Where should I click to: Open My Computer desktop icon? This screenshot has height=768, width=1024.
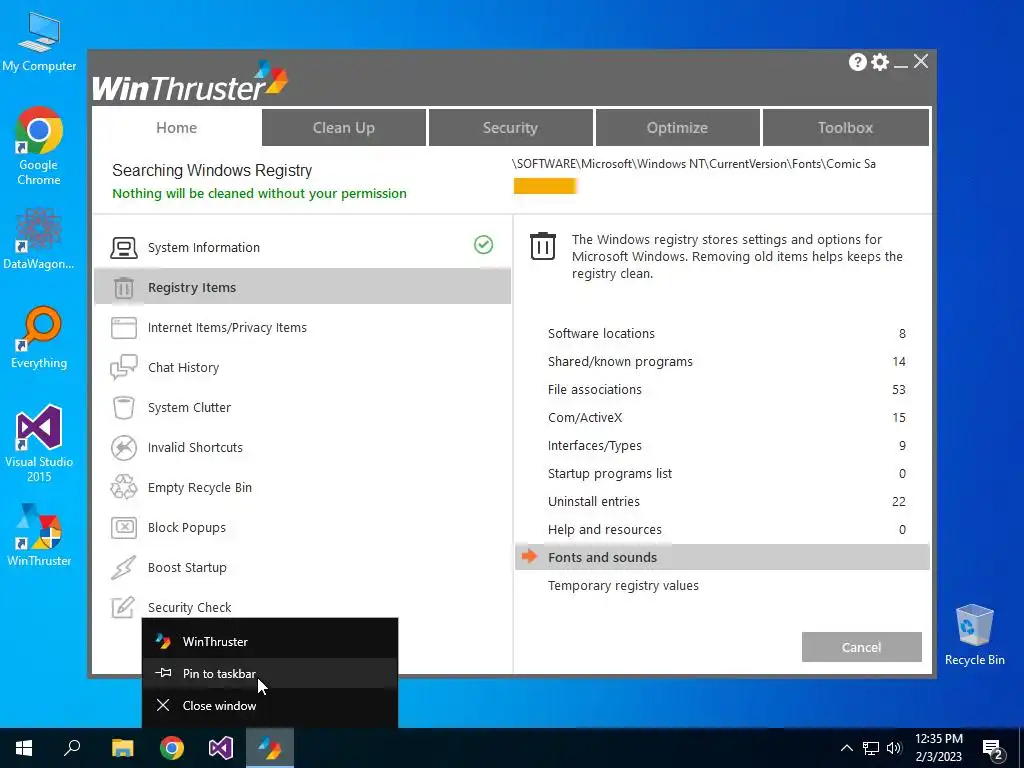tap(39, 42)
